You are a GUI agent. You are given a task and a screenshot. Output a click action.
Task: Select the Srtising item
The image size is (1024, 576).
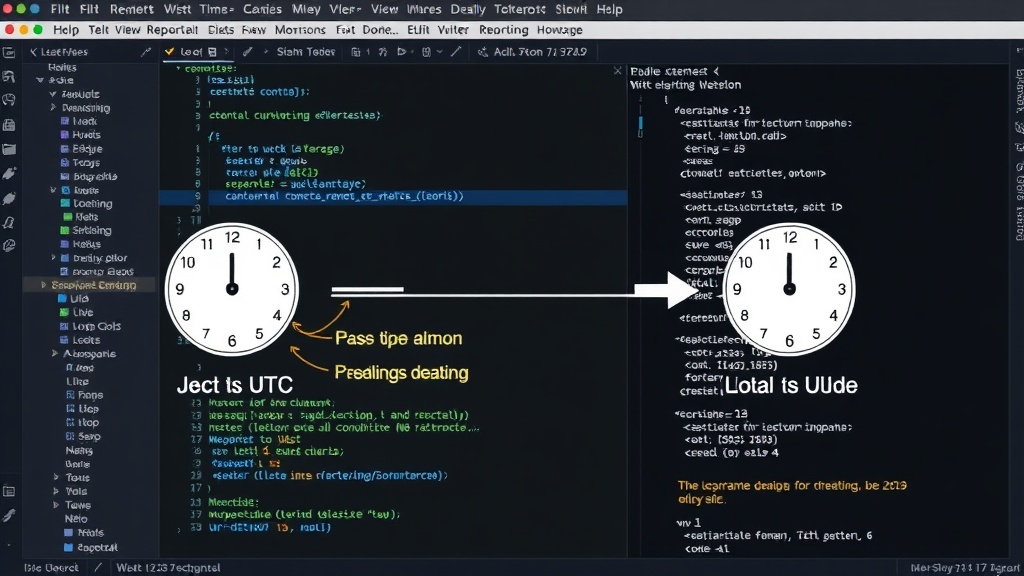point(91,231)
